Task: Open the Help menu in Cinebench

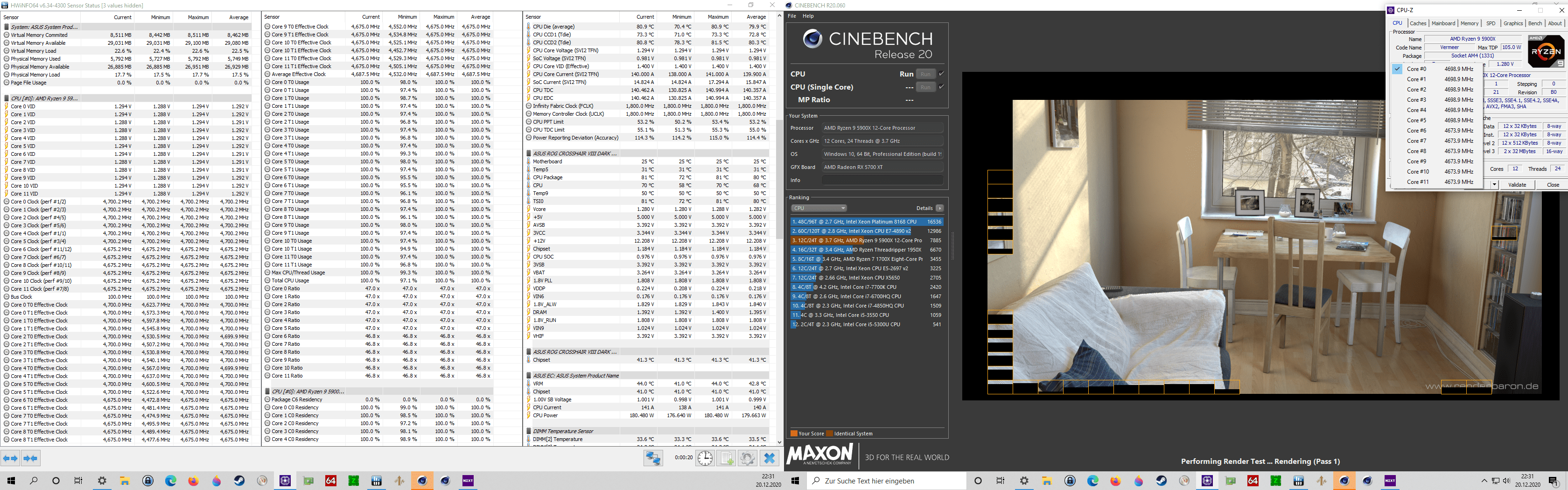Action: (808, 16)
